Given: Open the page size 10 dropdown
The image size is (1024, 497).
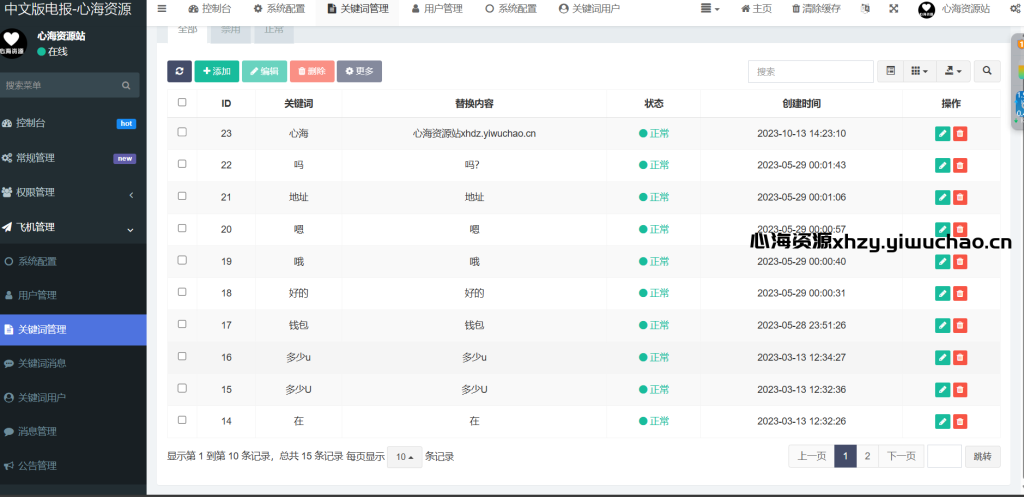Looking at the screenshot, I should click(x=405, y=457).
